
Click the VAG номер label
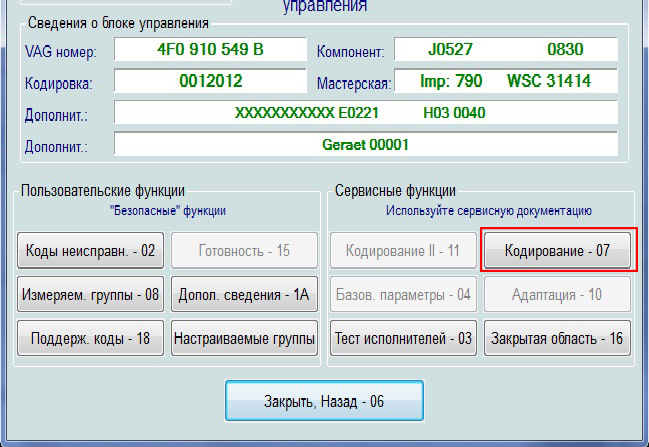[x=60, y=52]
